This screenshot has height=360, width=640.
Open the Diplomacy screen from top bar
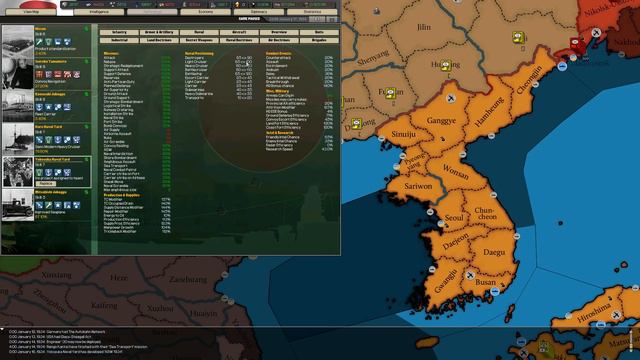click(x=259, y=12)
